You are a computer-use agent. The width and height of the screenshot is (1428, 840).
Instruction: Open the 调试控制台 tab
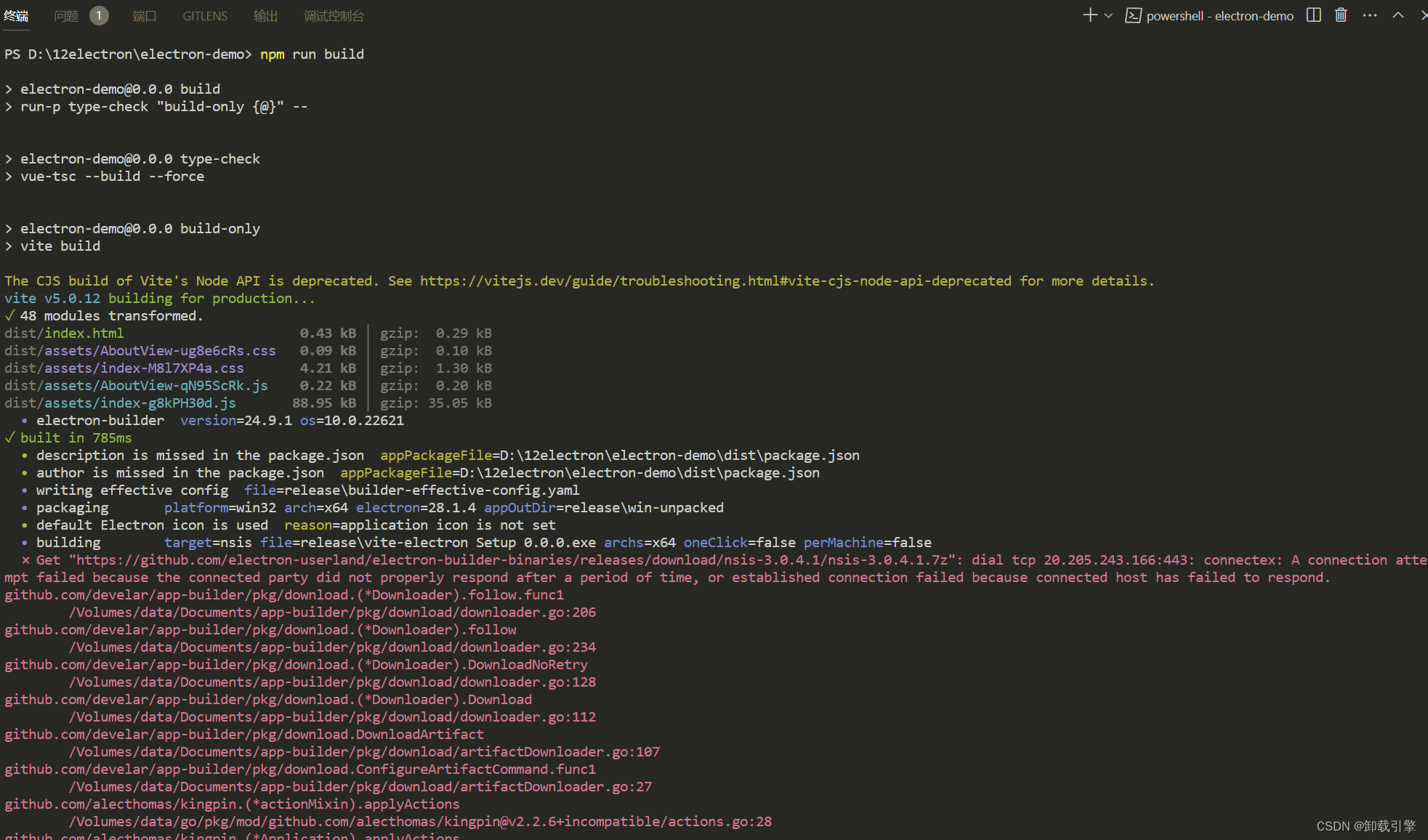pos(334,16)
